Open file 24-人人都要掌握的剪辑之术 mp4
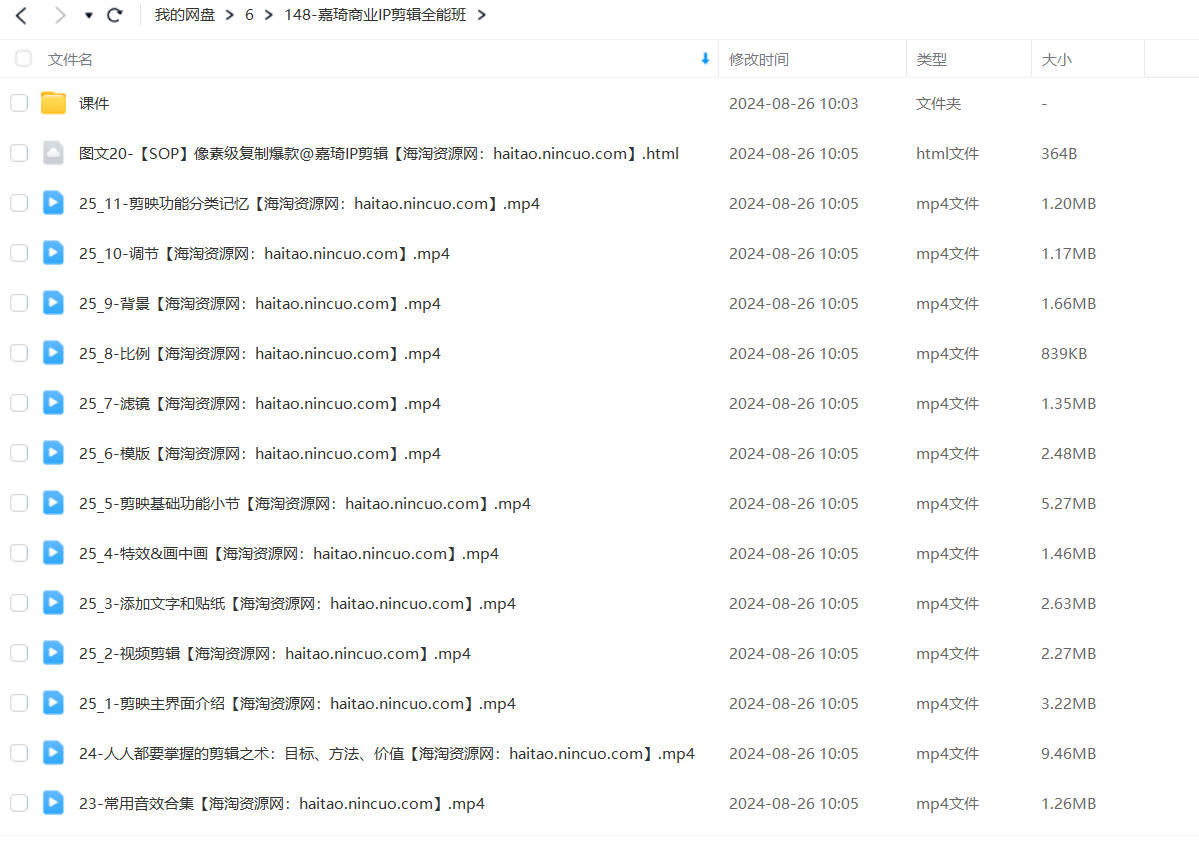Image resolution: width=1199 pixels, height=851 pixels. [386, 753]
